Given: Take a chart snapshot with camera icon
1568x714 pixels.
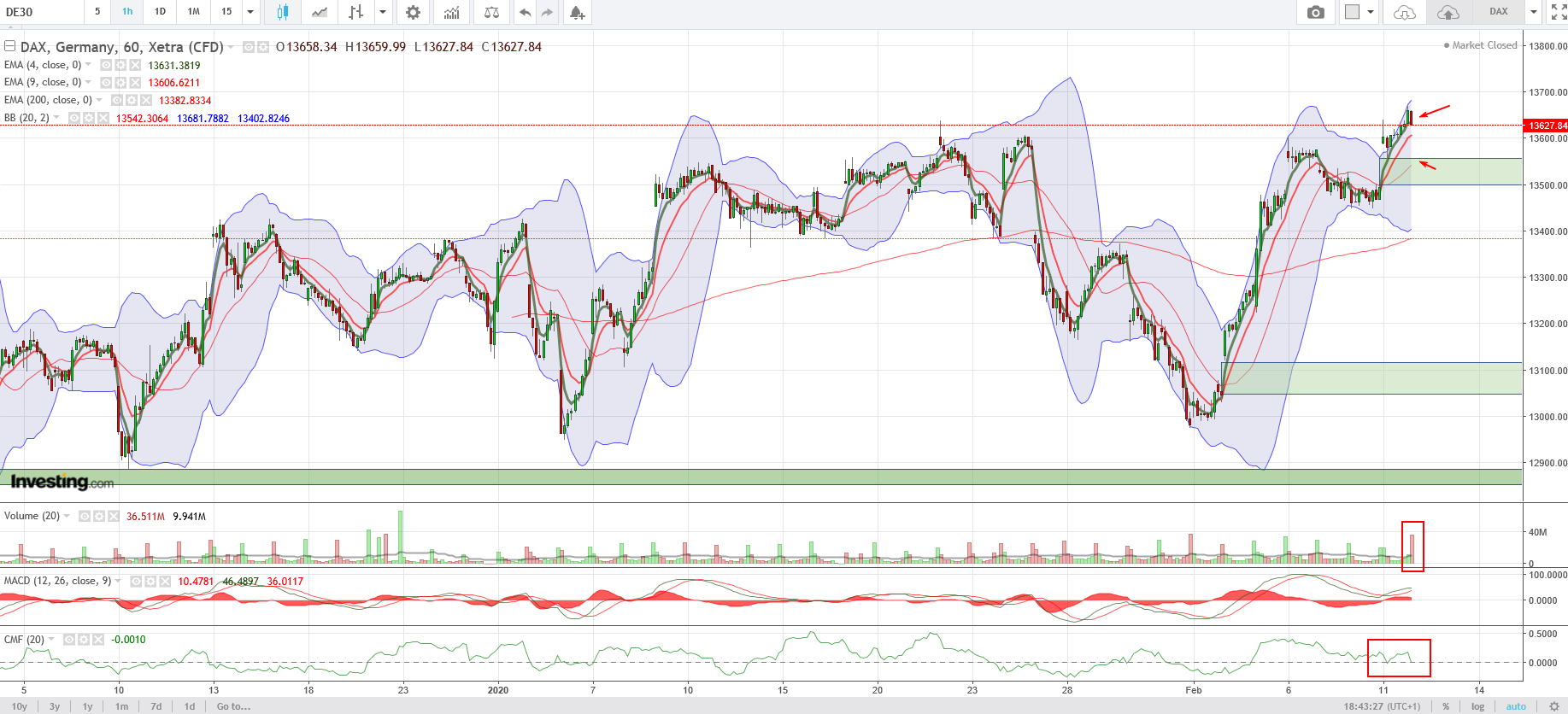Looking at the screenshot, I should [1316, 12].
